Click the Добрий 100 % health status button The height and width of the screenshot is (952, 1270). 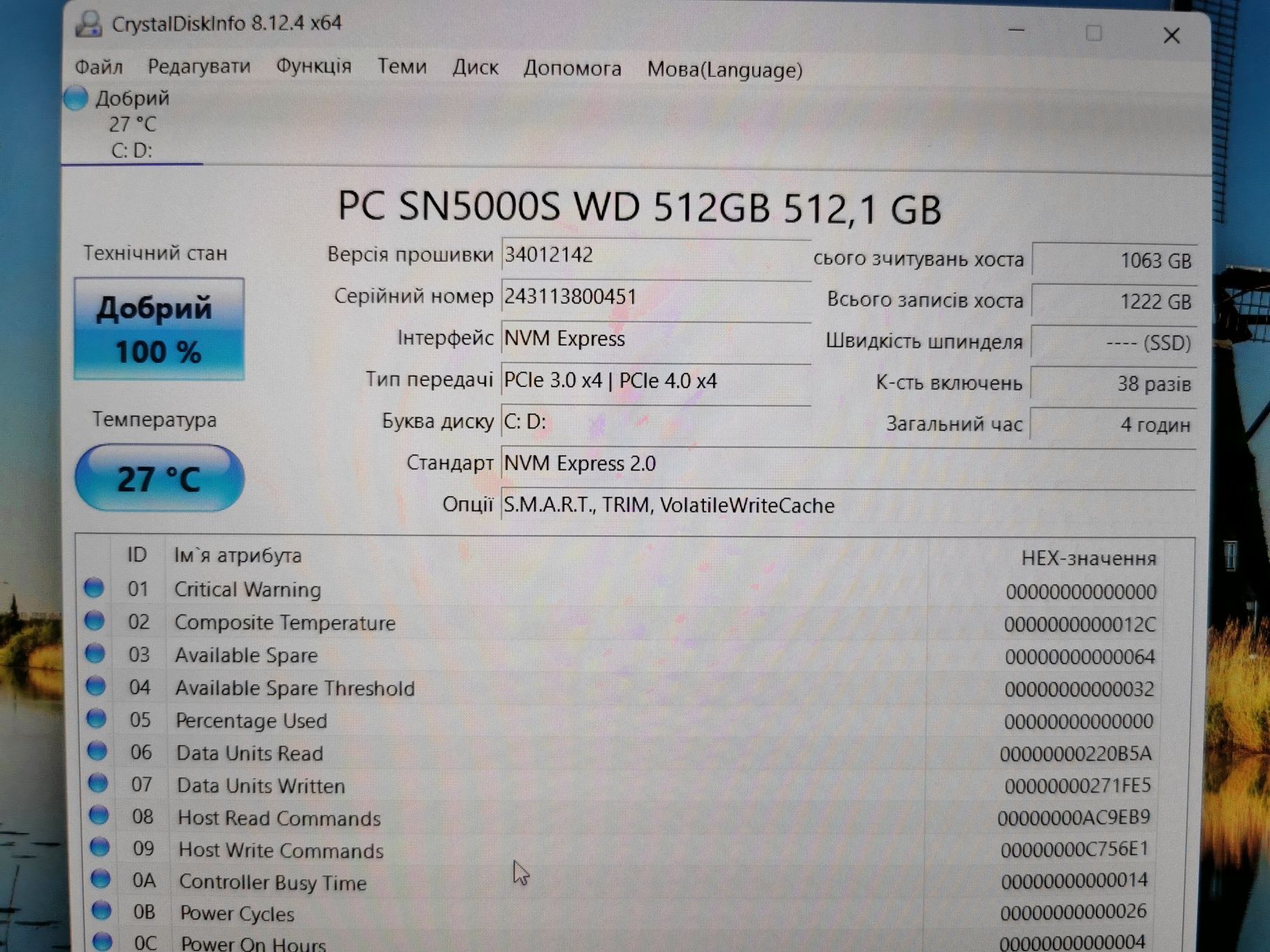159,329
